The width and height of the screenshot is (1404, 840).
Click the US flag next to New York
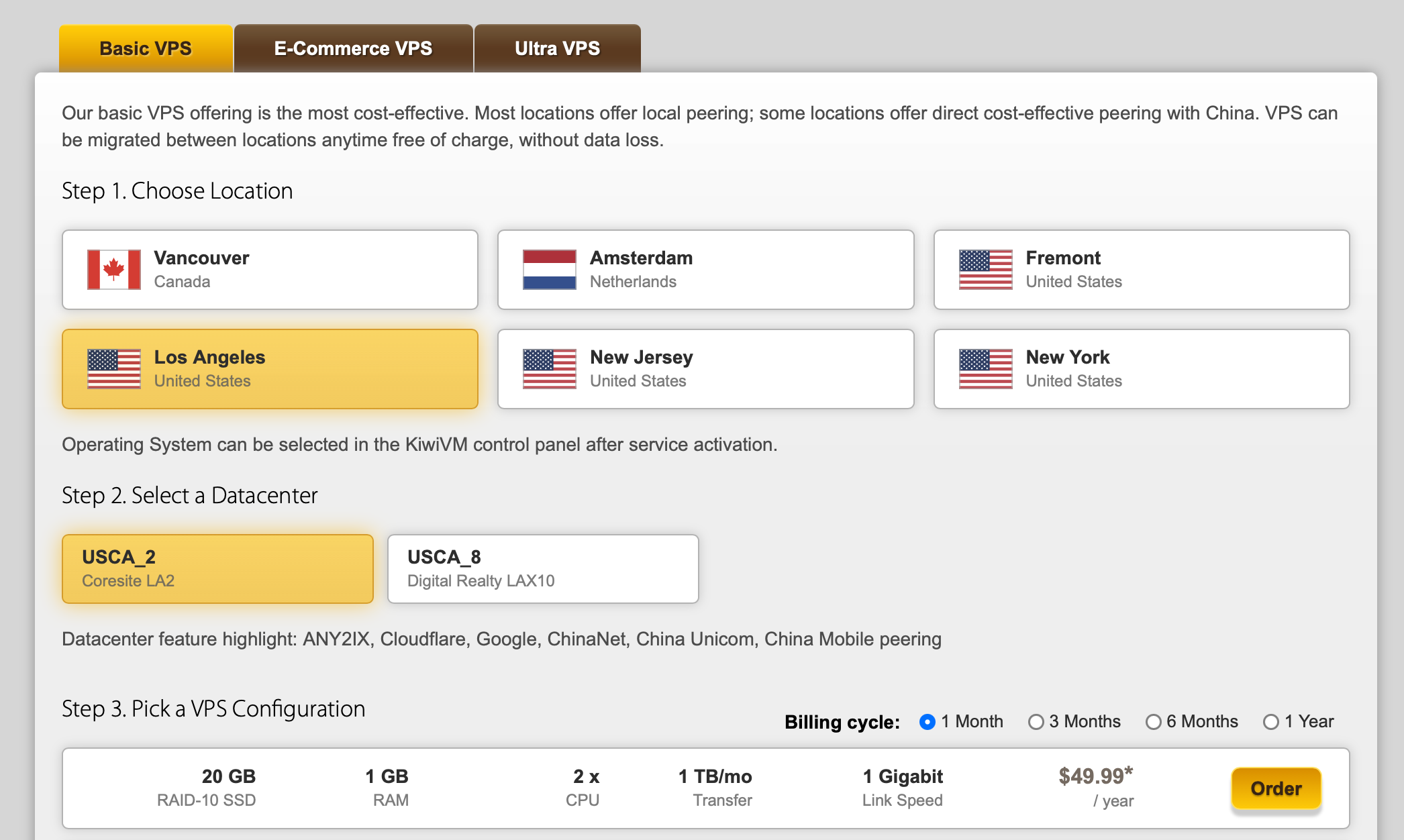(985, 369)
